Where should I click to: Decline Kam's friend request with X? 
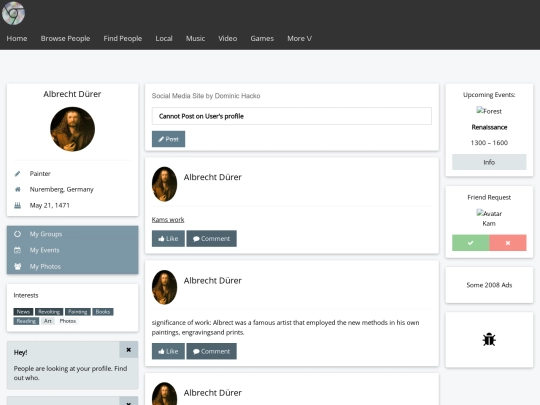coord(508,243)
